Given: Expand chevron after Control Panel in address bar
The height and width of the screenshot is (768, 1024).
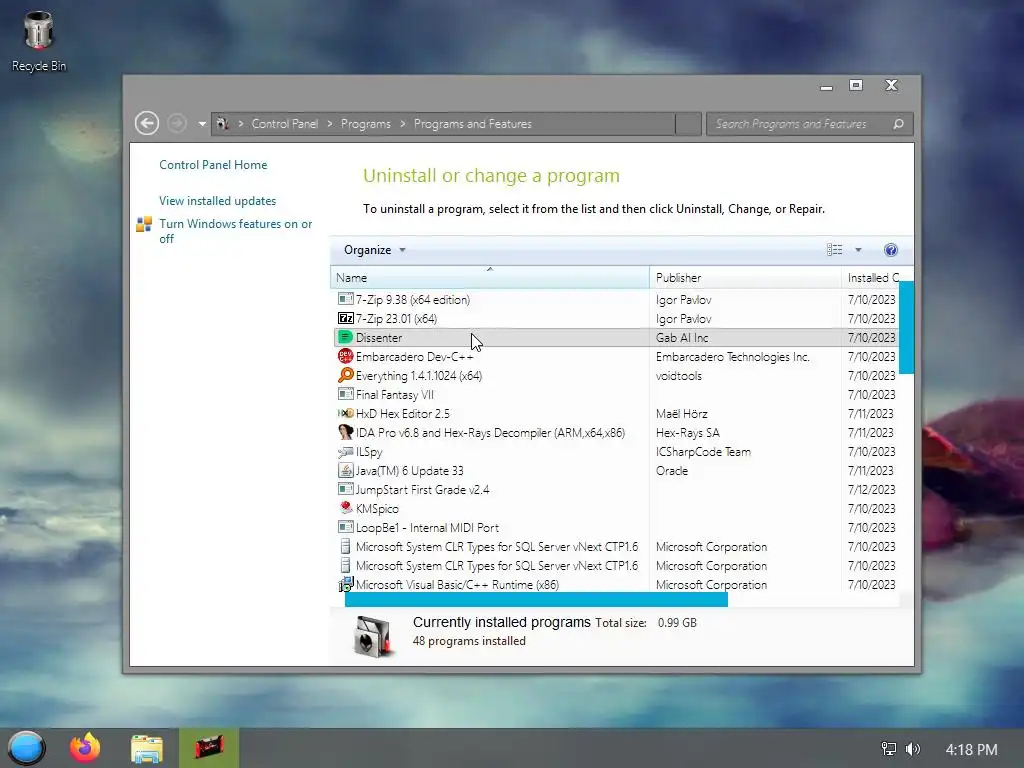Looking at the screenshot, I should point(330,124).
